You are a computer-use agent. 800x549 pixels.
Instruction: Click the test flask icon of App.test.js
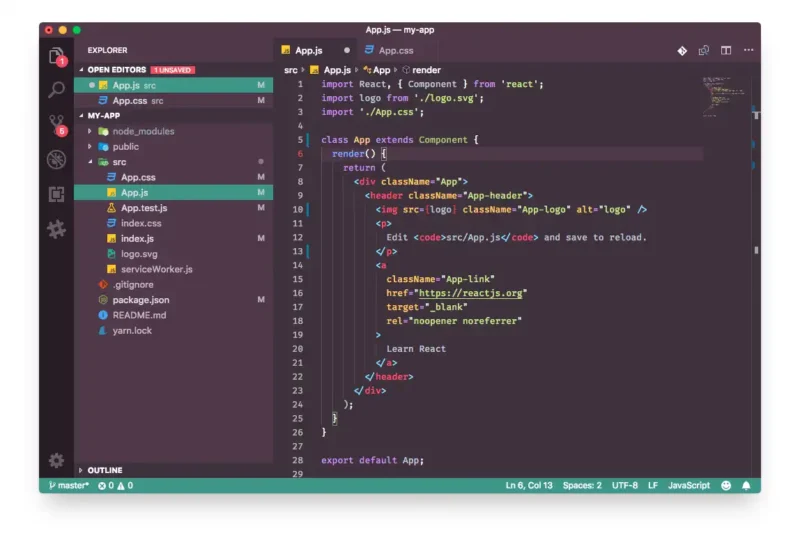point(111,208)
